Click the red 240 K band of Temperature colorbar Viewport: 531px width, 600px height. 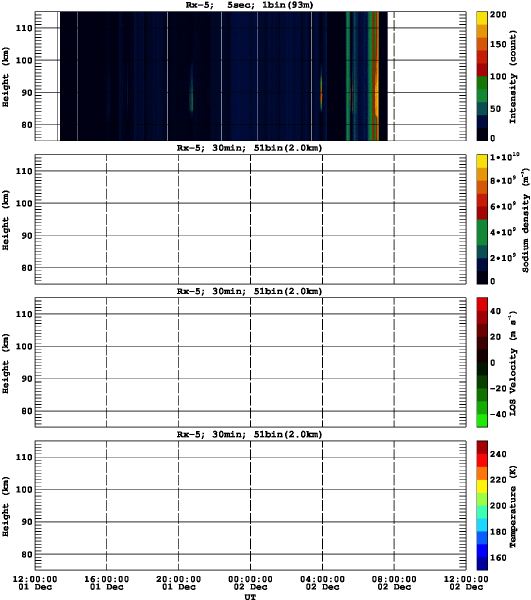pyautogui.click(x=482, y=460)
